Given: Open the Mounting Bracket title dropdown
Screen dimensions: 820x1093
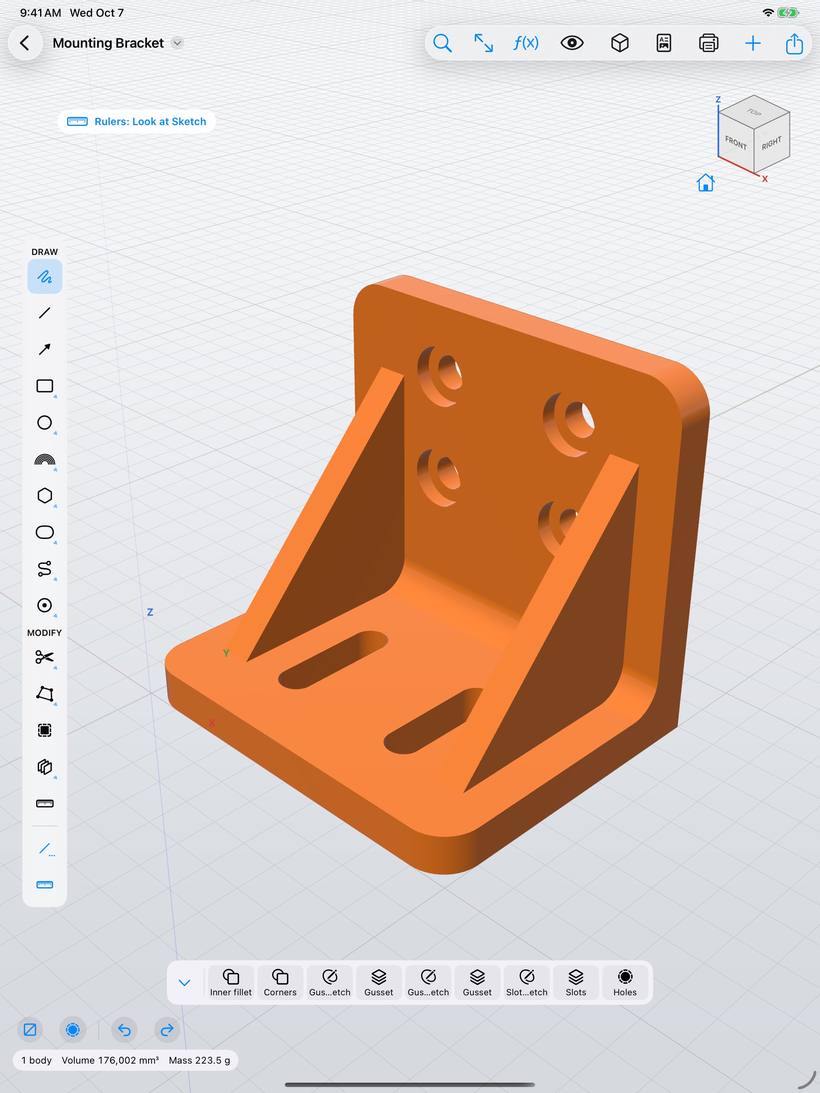Looking at the screenshot, I should 177,43.
